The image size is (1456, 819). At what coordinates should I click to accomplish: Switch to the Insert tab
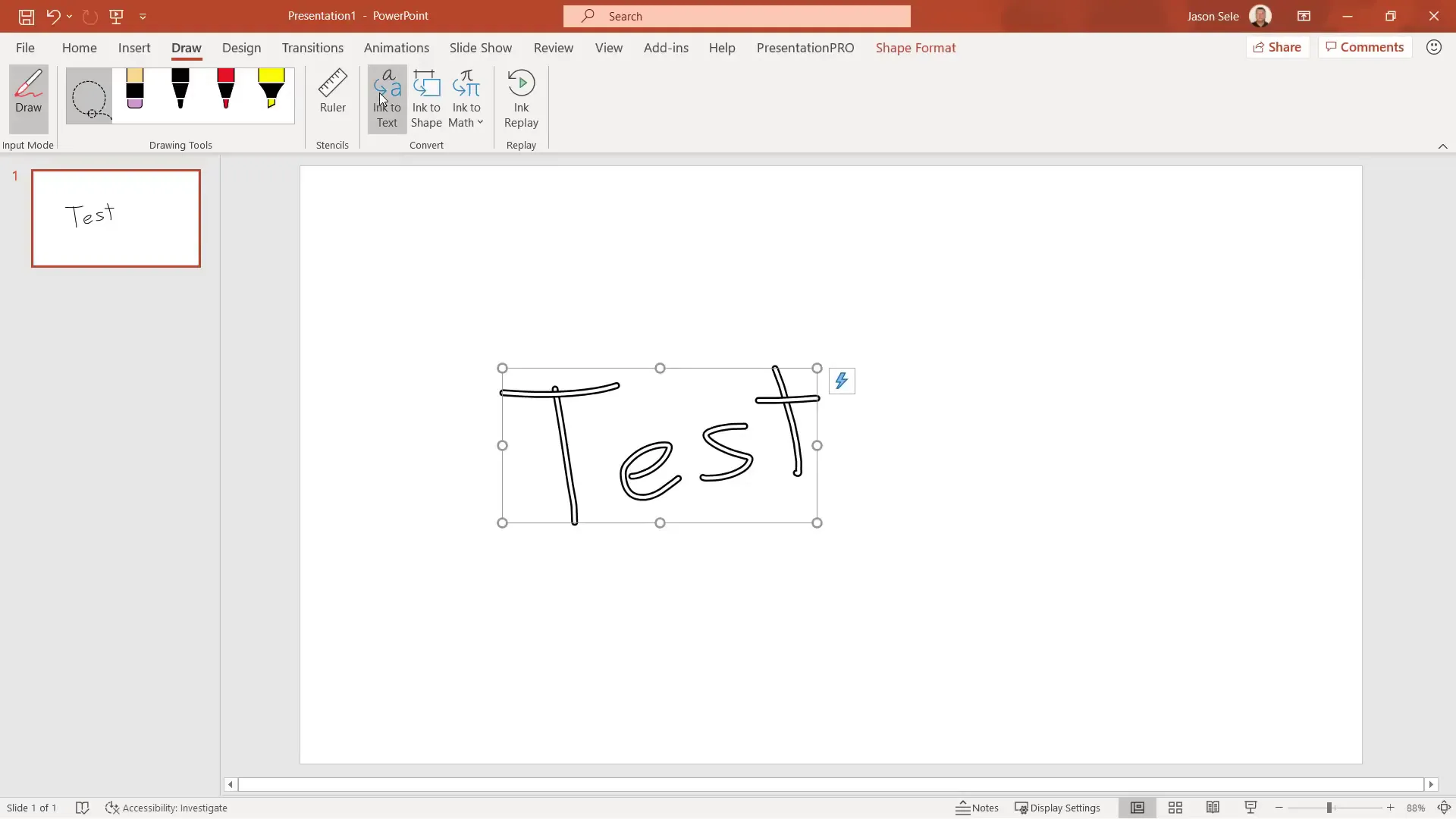coord(134,48)
